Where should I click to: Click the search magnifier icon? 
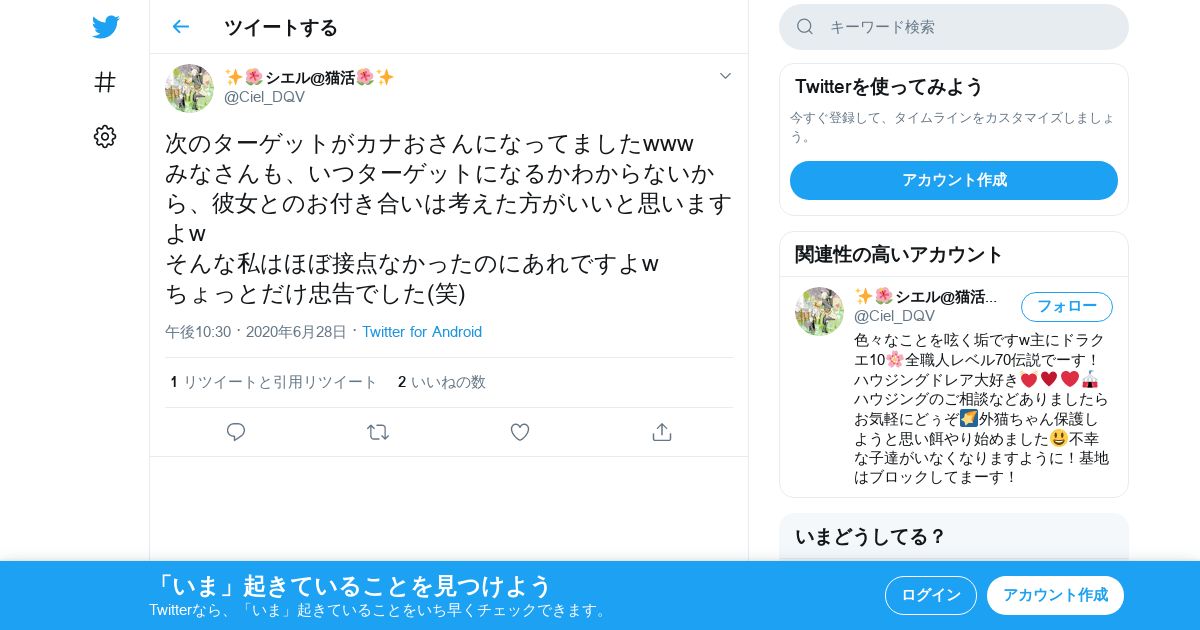point(805,27)
